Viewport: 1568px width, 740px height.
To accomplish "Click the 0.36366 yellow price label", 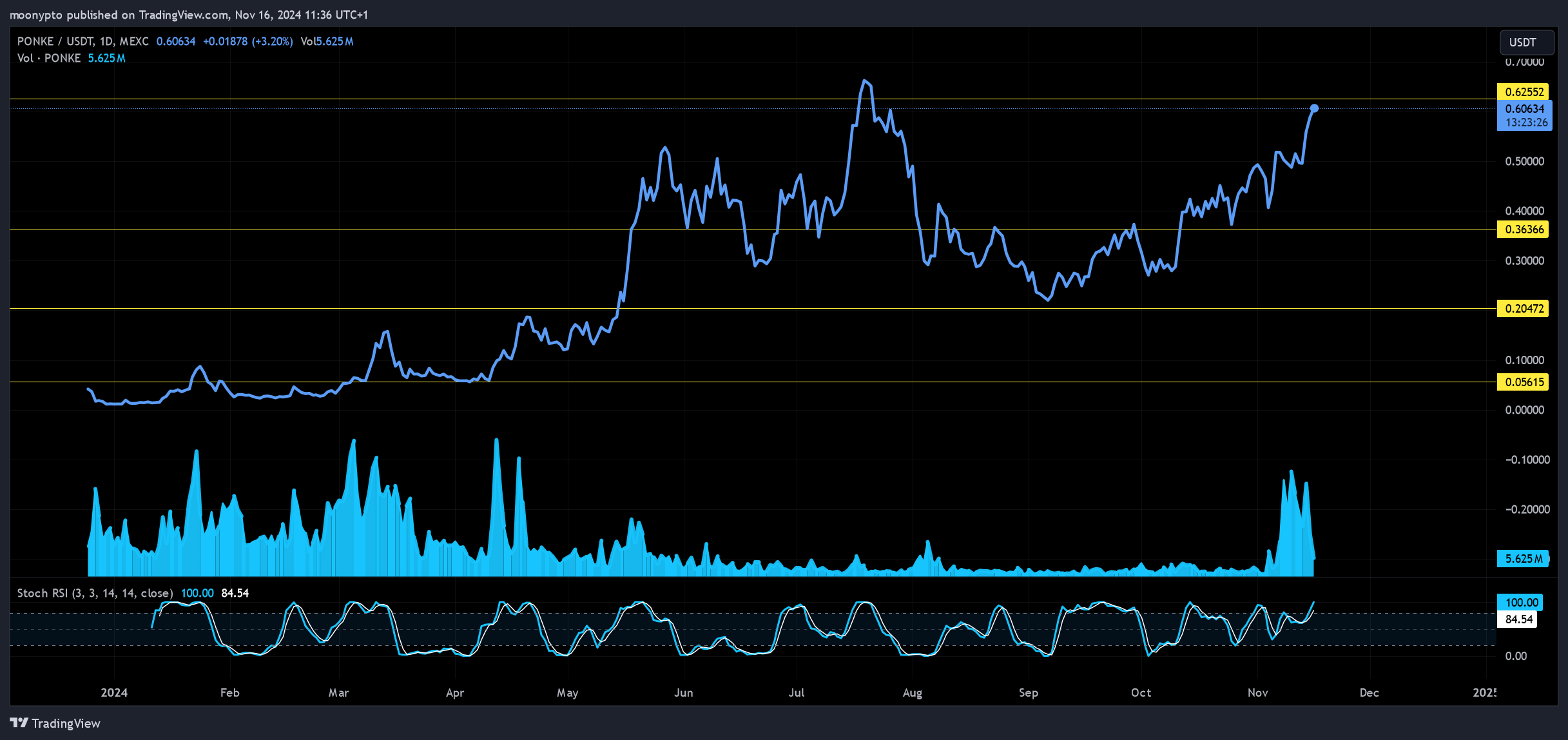I will (1524, 229).
